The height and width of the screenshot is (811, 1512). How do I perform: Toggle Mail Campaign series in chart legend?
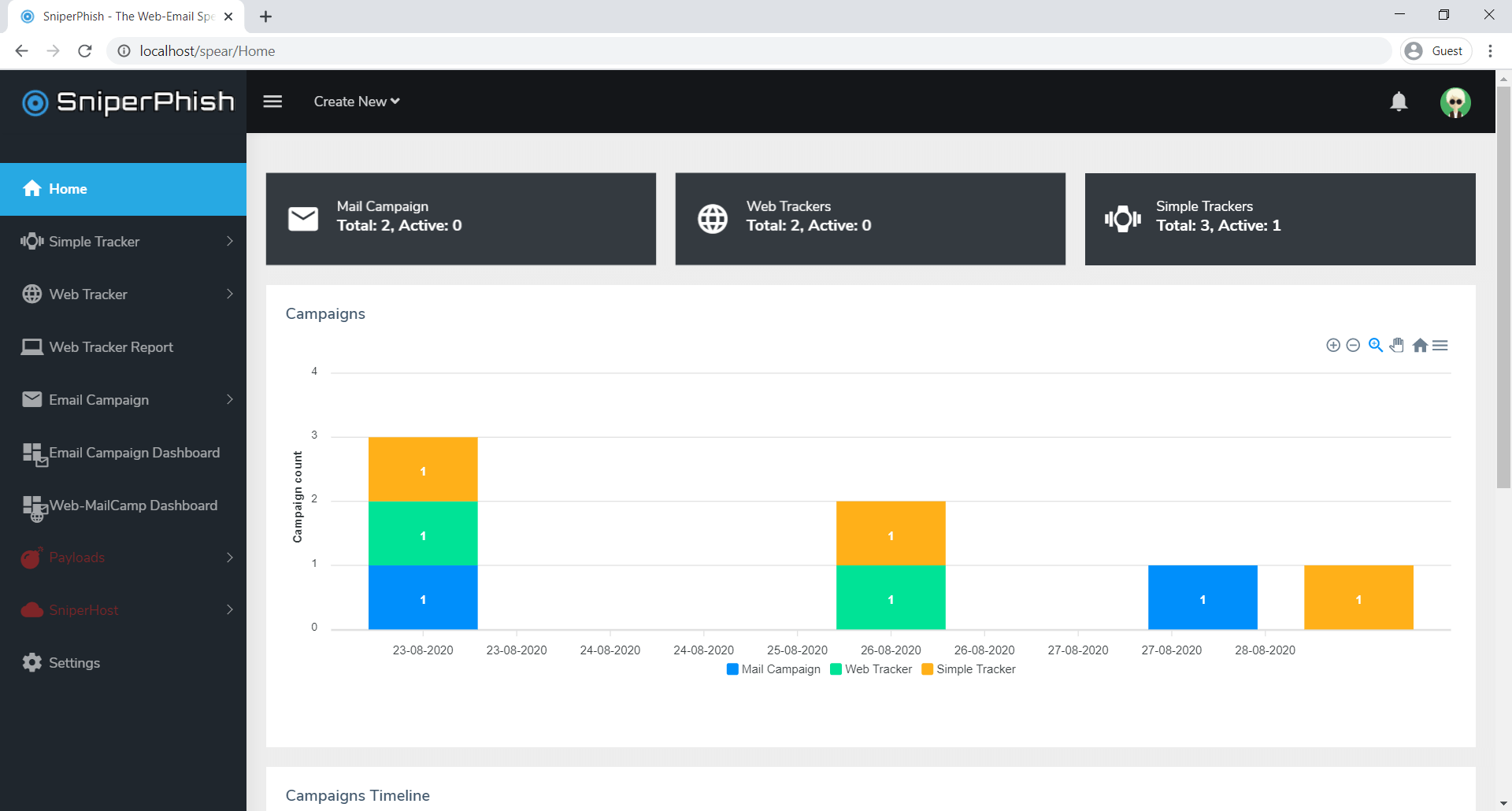pyautogui.click(x=773, y=669)
